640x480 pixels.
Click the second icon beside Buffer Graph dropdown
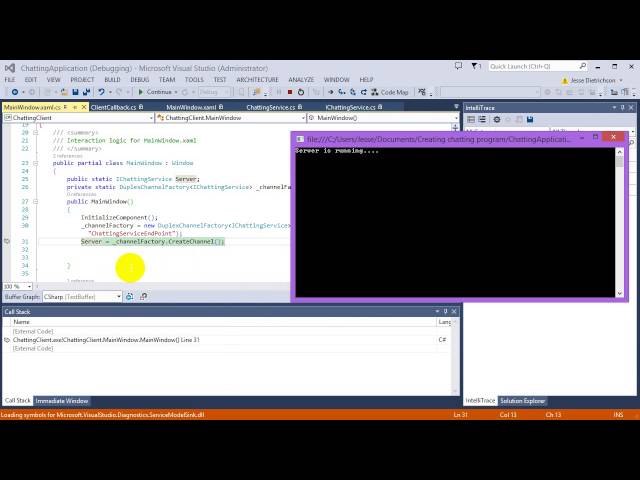coord(143,297)
